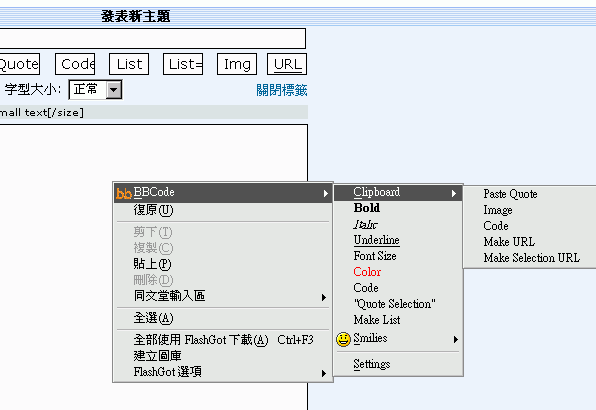
Task: Click the orange BBCode logo icon
Action: click(124, 193)
